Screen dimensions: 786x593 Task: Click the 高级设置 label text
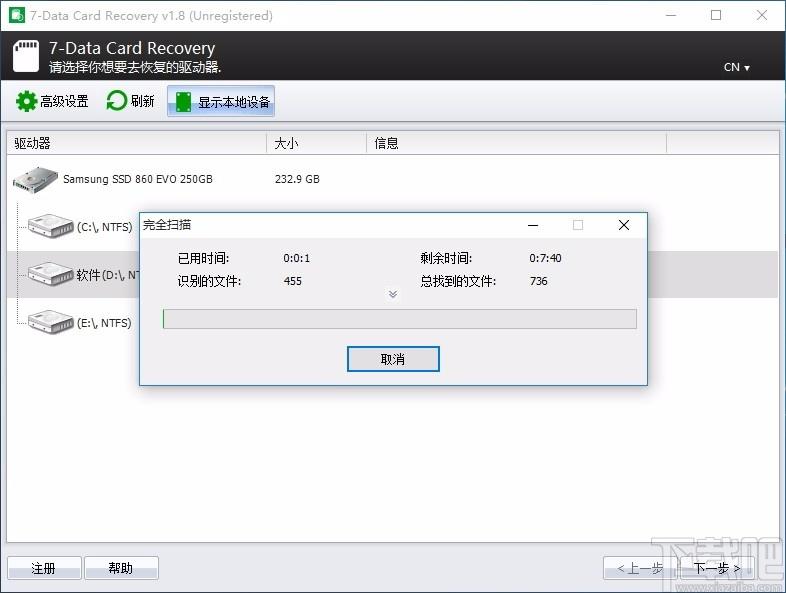tap(65, 102)
